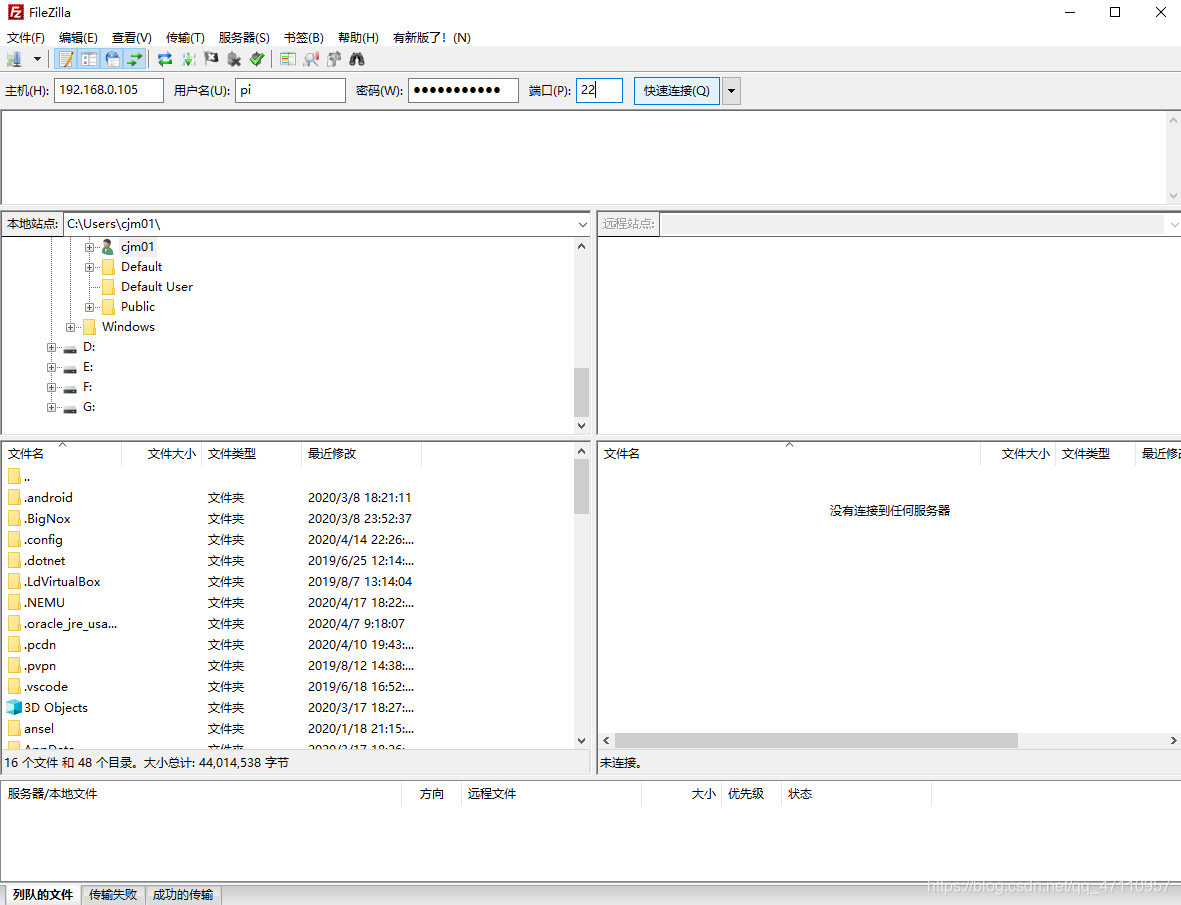Open the 查看(V) menu
The height and width of the screenshot is (905, 1181).
[x=132, y=38]
